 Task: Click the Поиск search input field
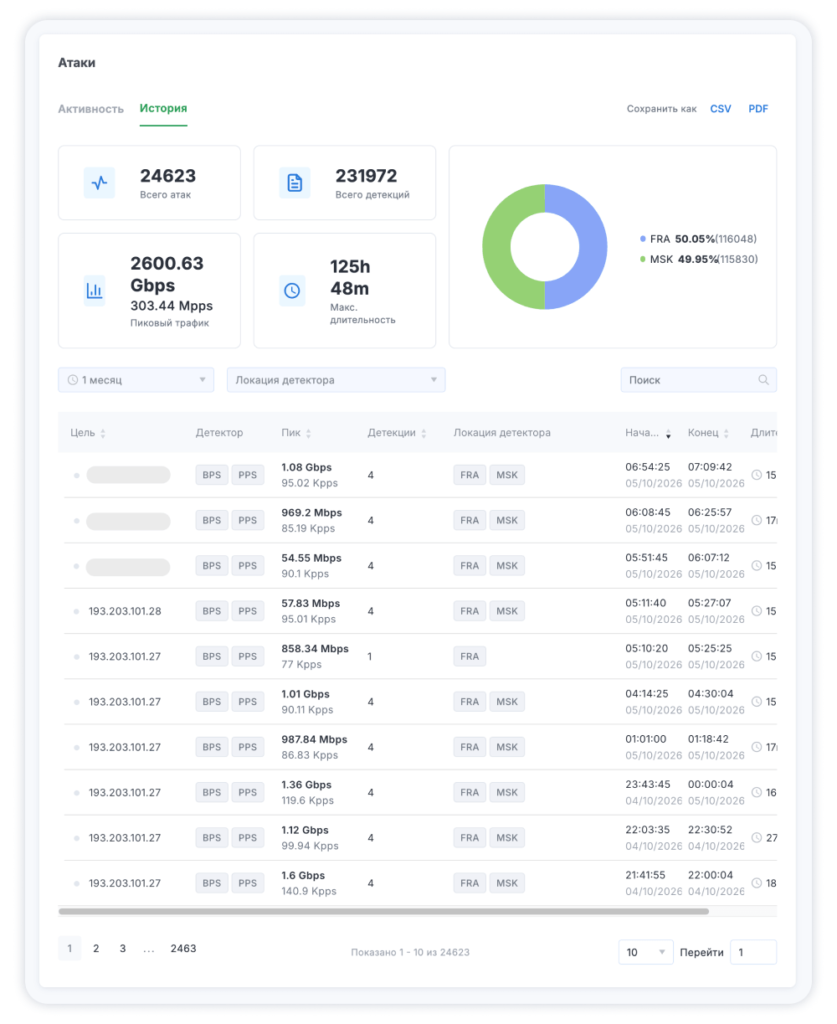click(x=699, y=380)
